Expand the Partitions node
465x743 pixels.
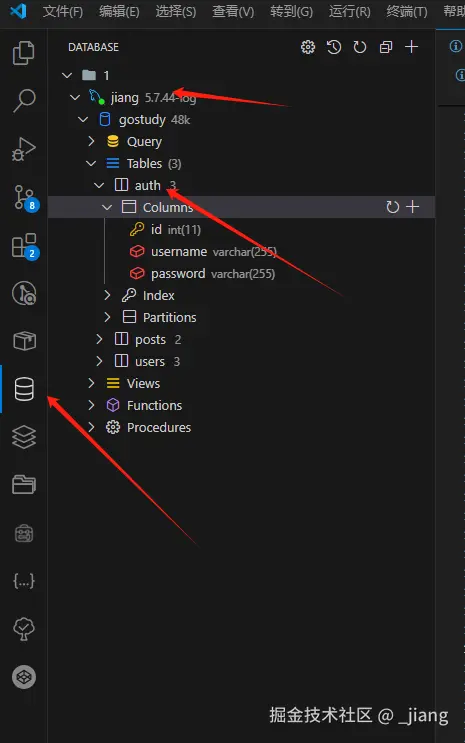107,317
